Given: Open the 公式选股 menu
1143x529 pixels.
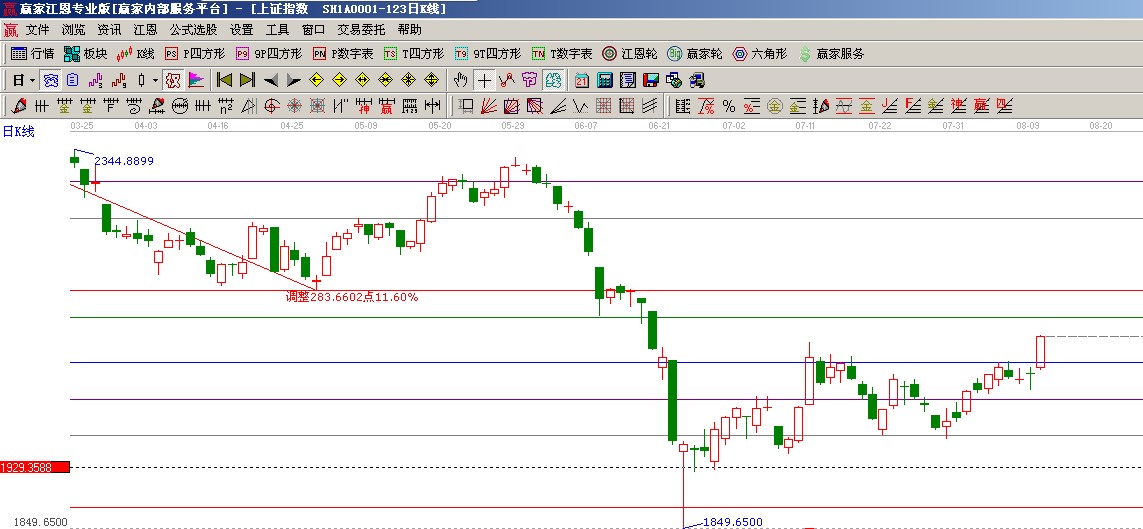Looking at the screenshot, I should click(x=193, y=30).
